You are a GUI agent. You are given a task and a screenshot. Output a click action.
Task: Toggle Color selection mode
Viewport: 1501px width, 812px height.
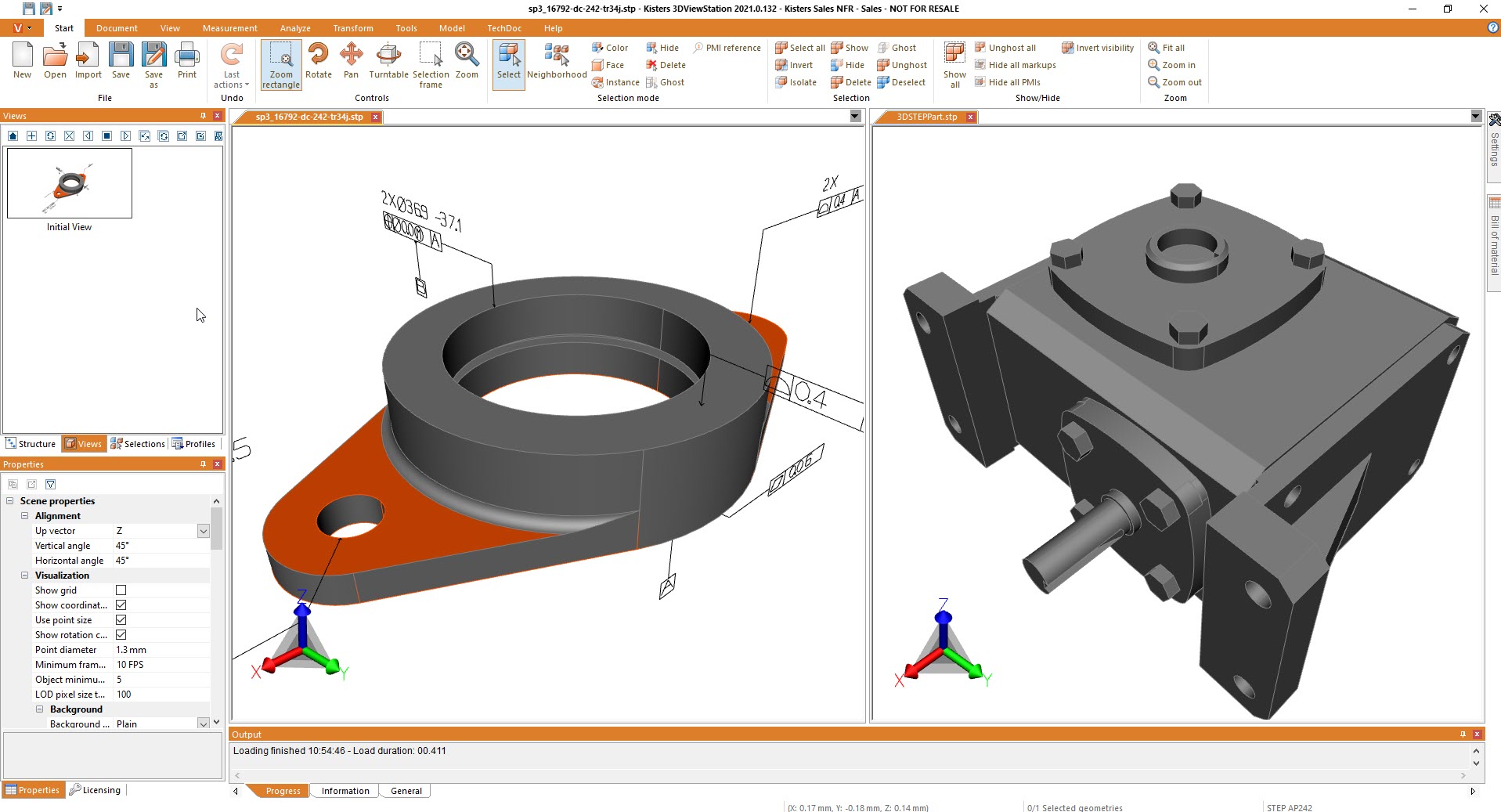pyautogui.click(x=610, y=48)
